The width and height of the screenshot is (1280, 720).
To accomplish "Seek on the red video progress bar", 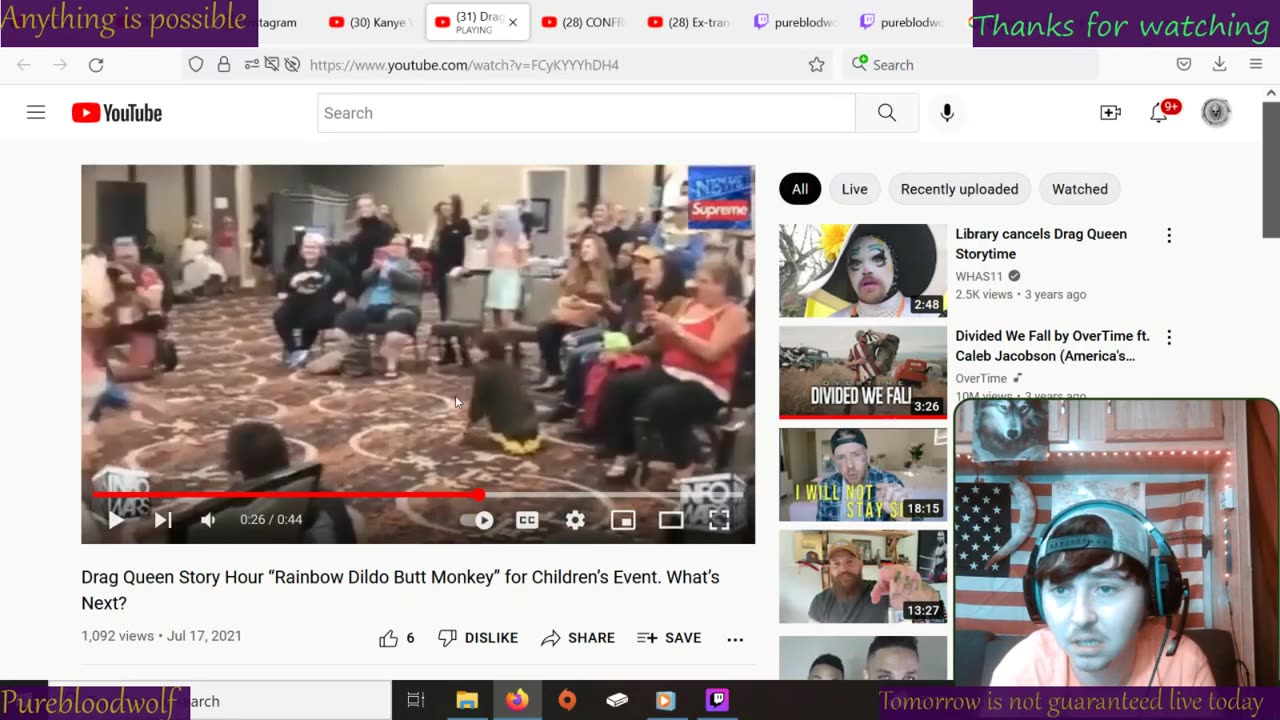I will tap(418, 494).
